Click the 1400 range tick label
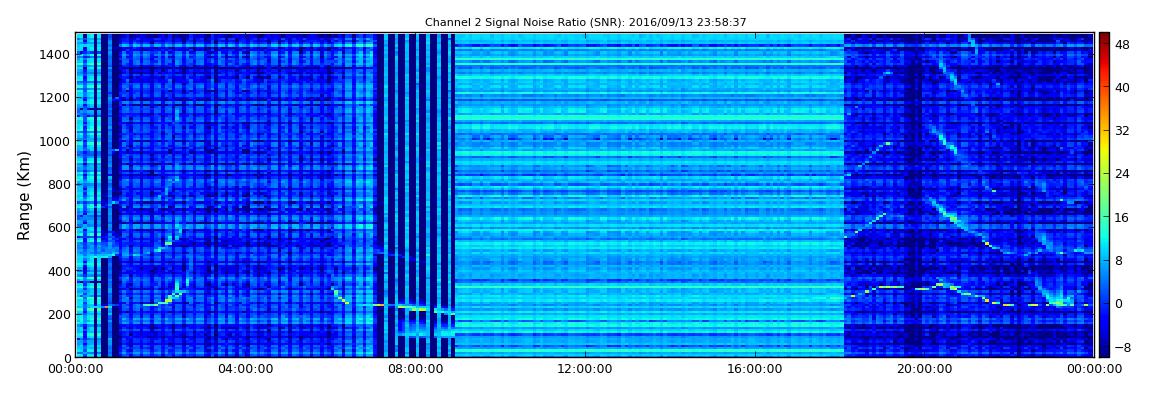Screen dimensions: 1150x407 point(55,54)
